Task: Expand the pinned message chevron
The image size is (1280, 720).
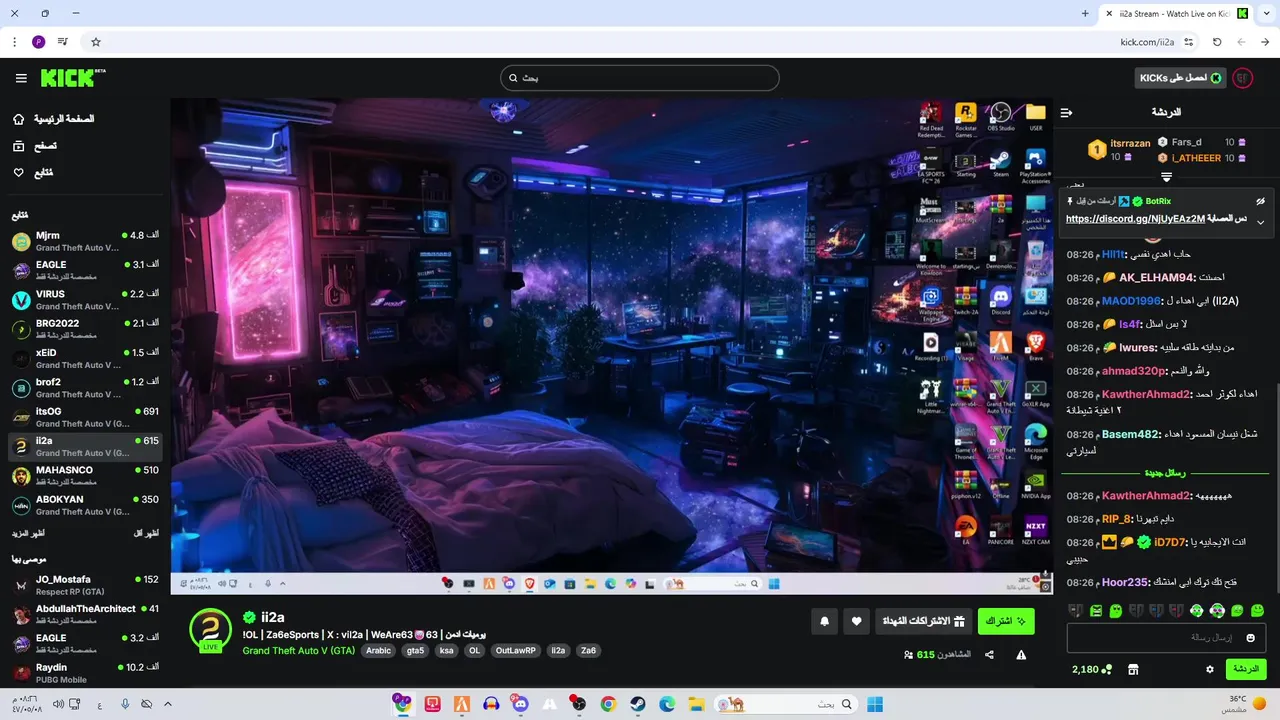Action: click(1260, 222)
